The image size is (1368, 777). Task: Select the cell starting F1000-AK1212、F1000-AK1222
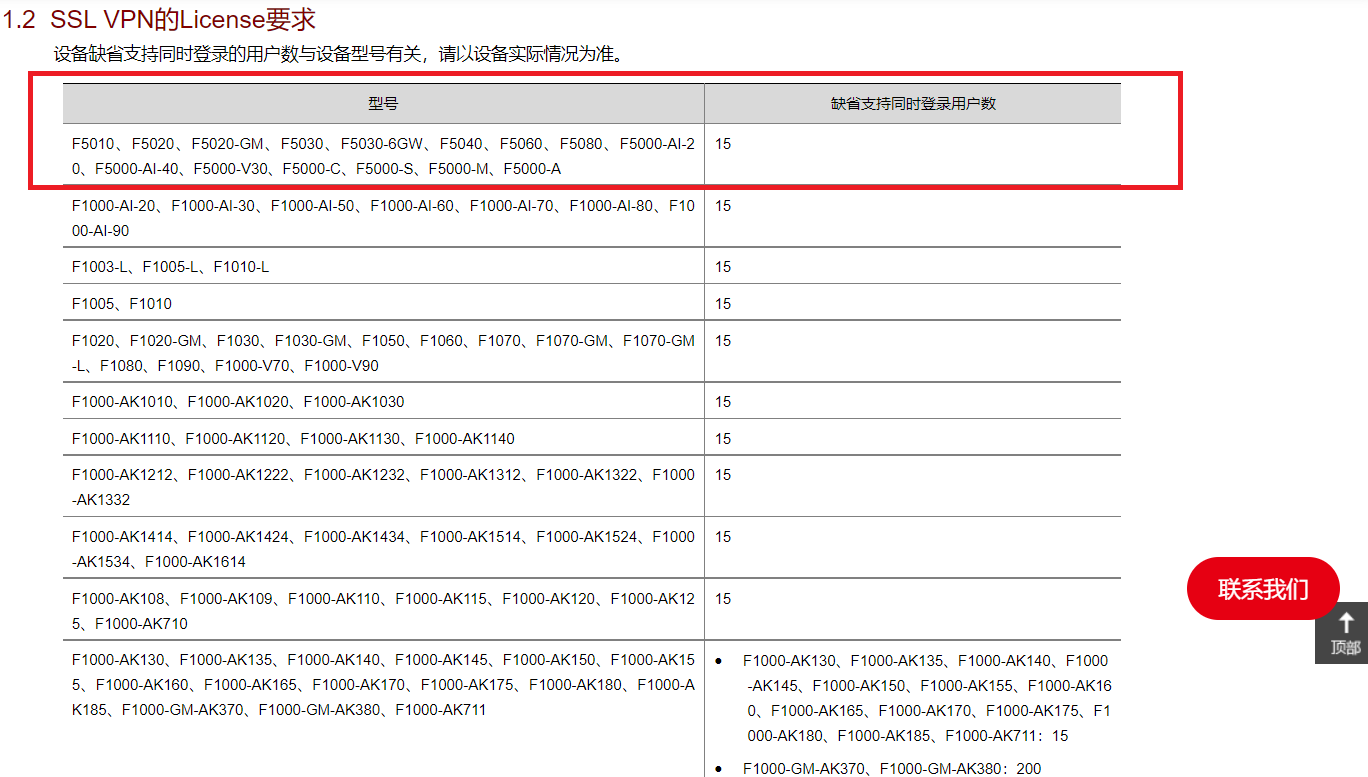click(383, 487)
